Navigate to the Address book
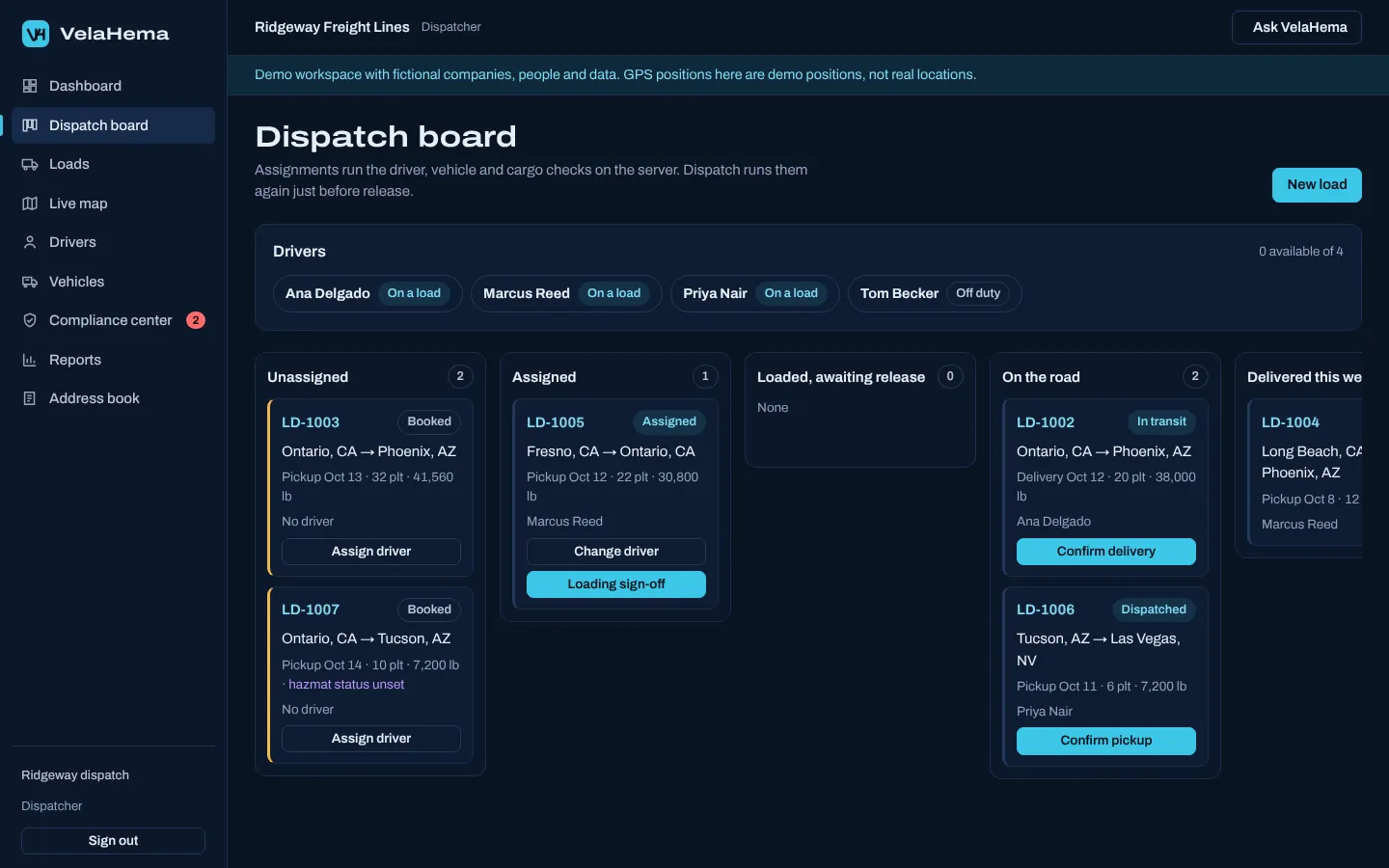This screenshot has height=868, width=1389. pos(113,398)
